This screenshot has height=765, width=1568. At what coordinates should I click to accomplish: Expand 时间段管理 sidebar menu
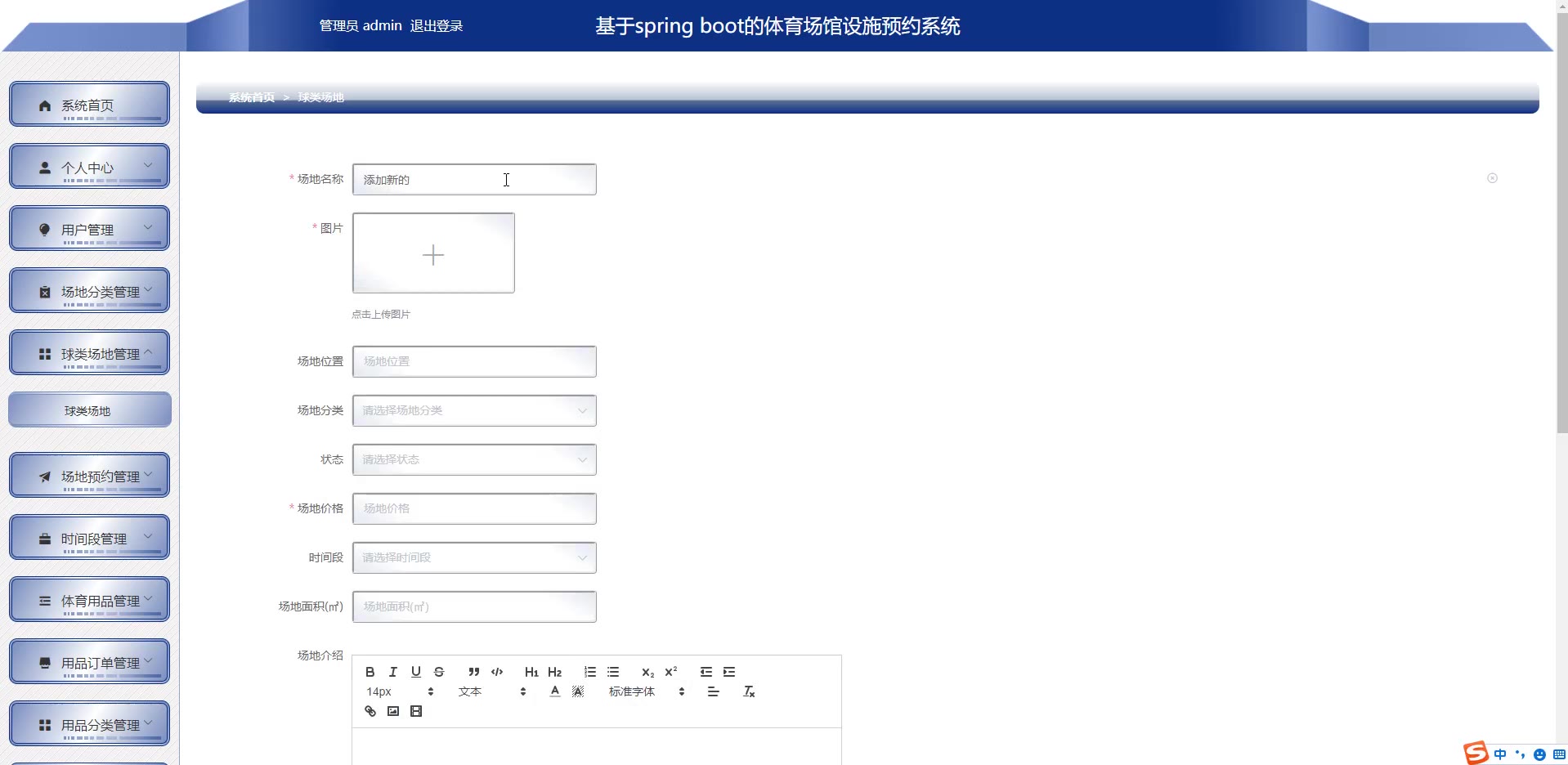pyautogui.click(x=89, y=538)
